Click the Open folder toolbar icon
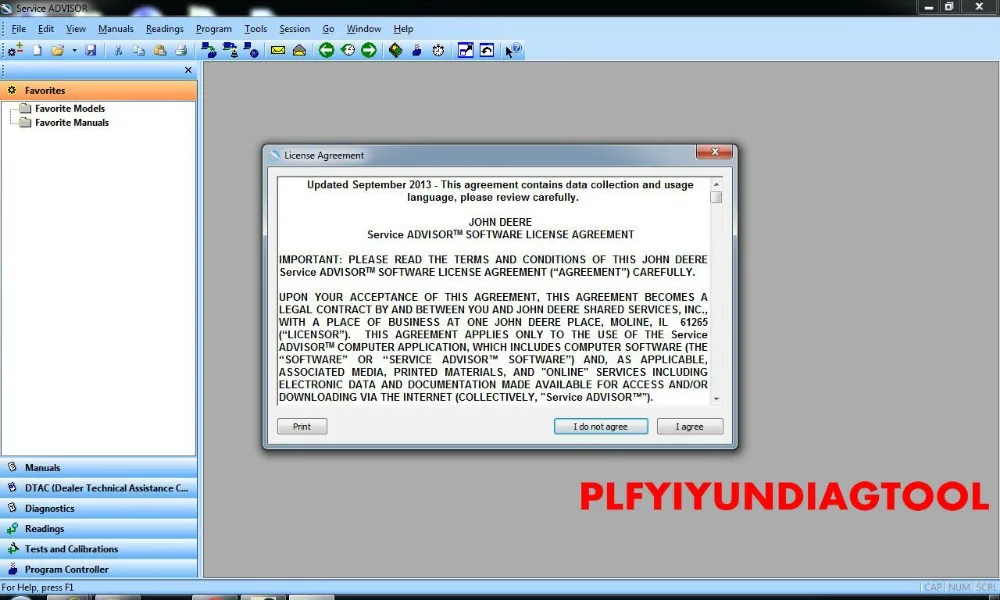The image size is (1000, 600). pyautogui.click(x=58, y=50)
